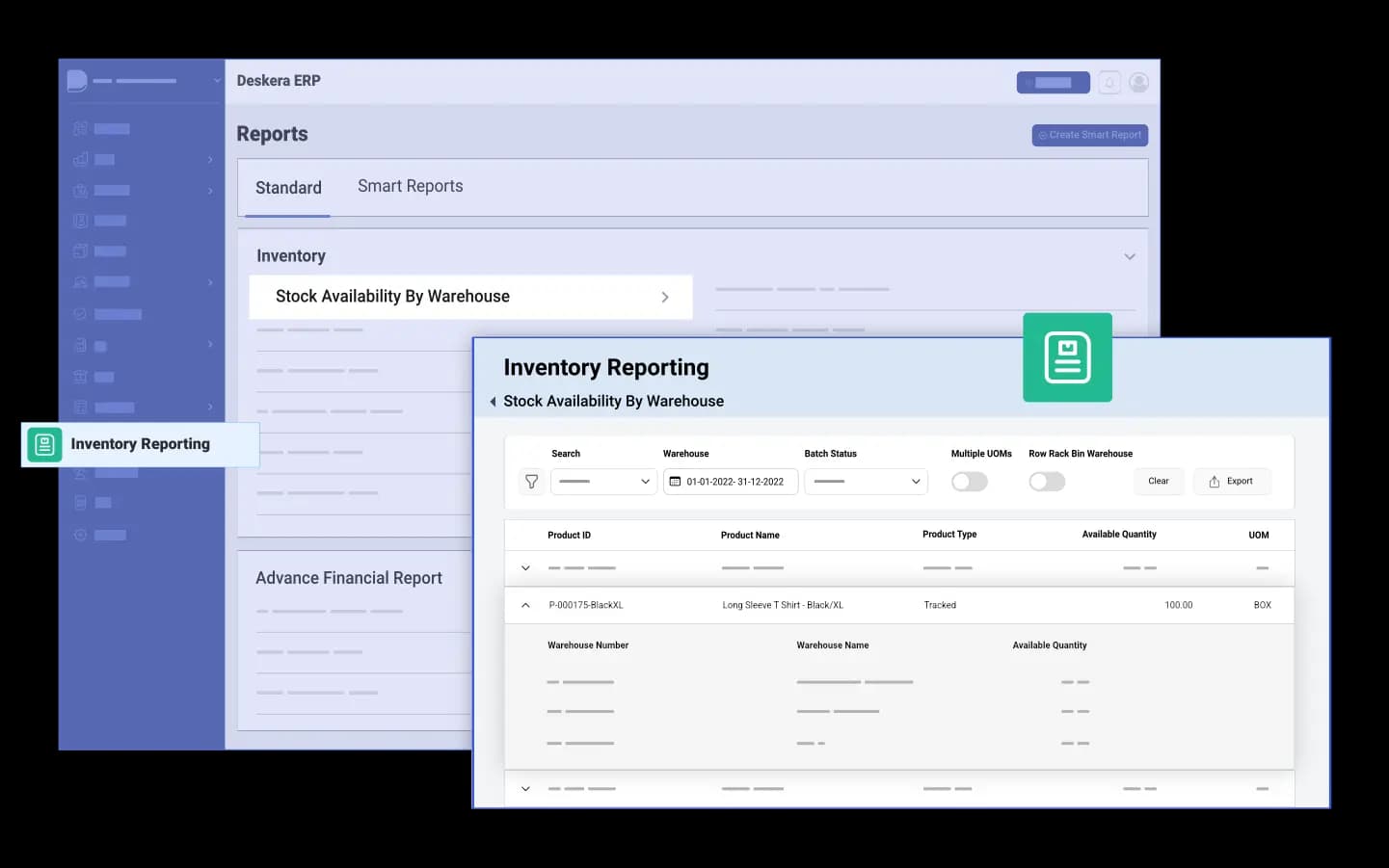
Task: Switch to the Smart Reports tab
Action: [x=411, y=187]
